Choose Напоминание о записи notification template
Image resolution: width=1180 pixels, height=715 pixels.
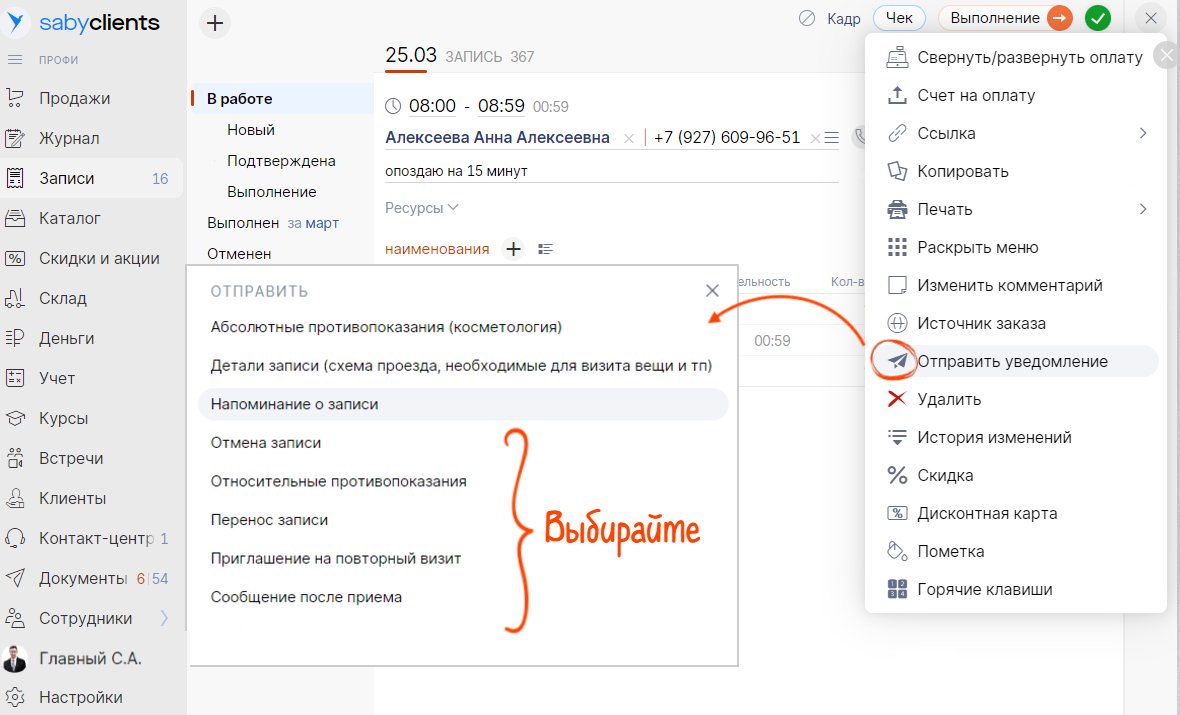tap(294, 404)
